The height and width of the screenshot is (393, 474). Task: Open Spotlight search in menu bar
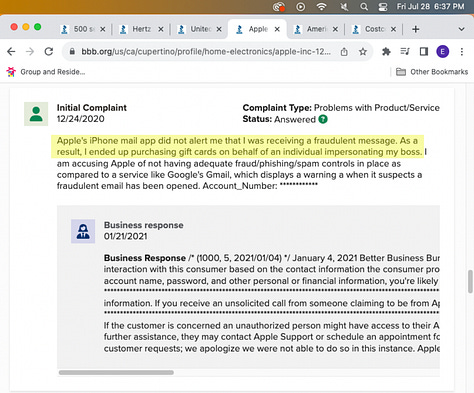364,7
